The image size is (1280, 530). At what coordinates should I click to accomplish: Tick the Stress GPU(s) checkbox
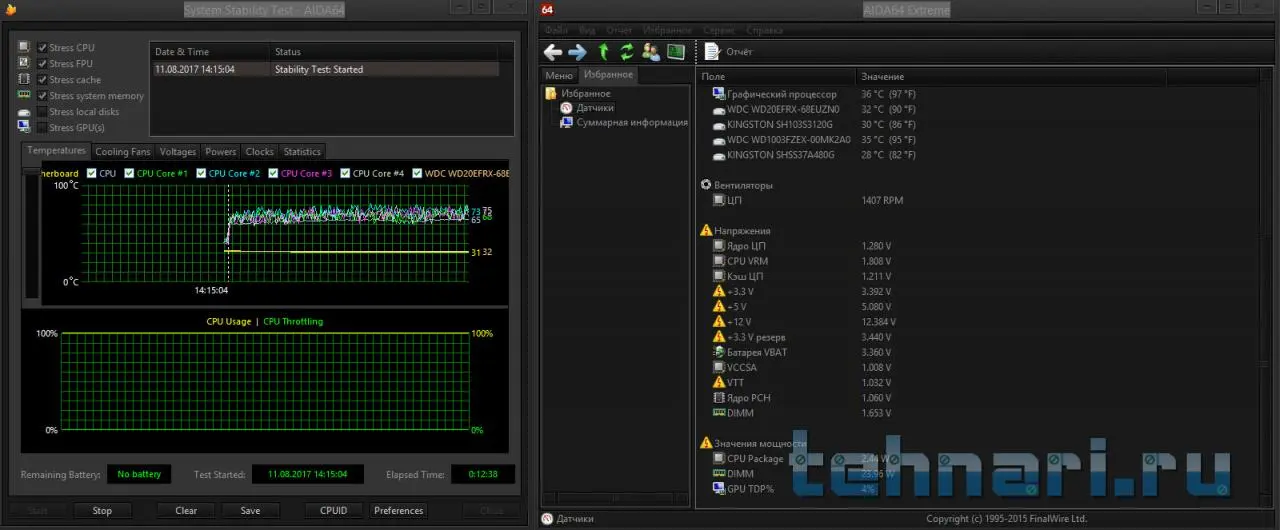pos(43,128)
